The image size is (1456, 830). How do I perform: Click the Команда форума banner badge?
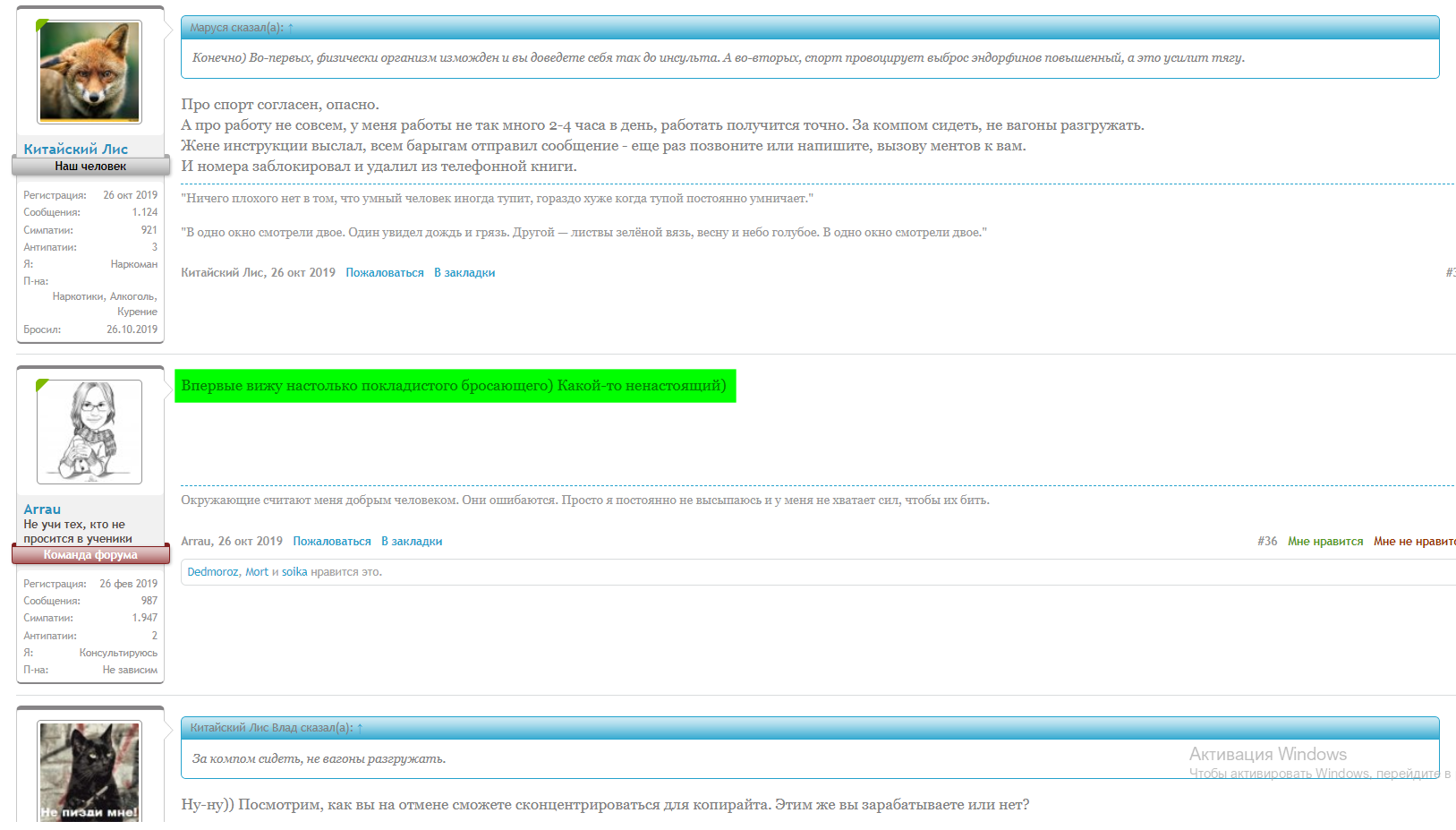click(x=90, y=555)
